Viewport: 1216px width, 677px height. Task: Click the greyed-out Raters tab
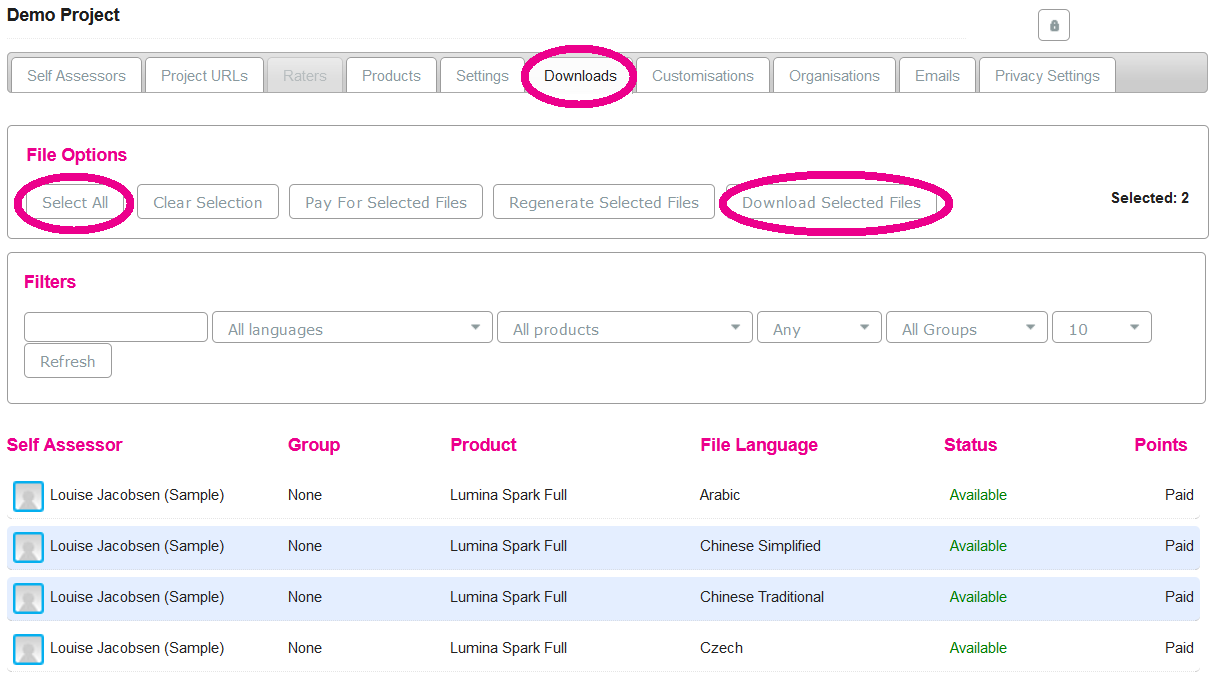tap(305, 75)
